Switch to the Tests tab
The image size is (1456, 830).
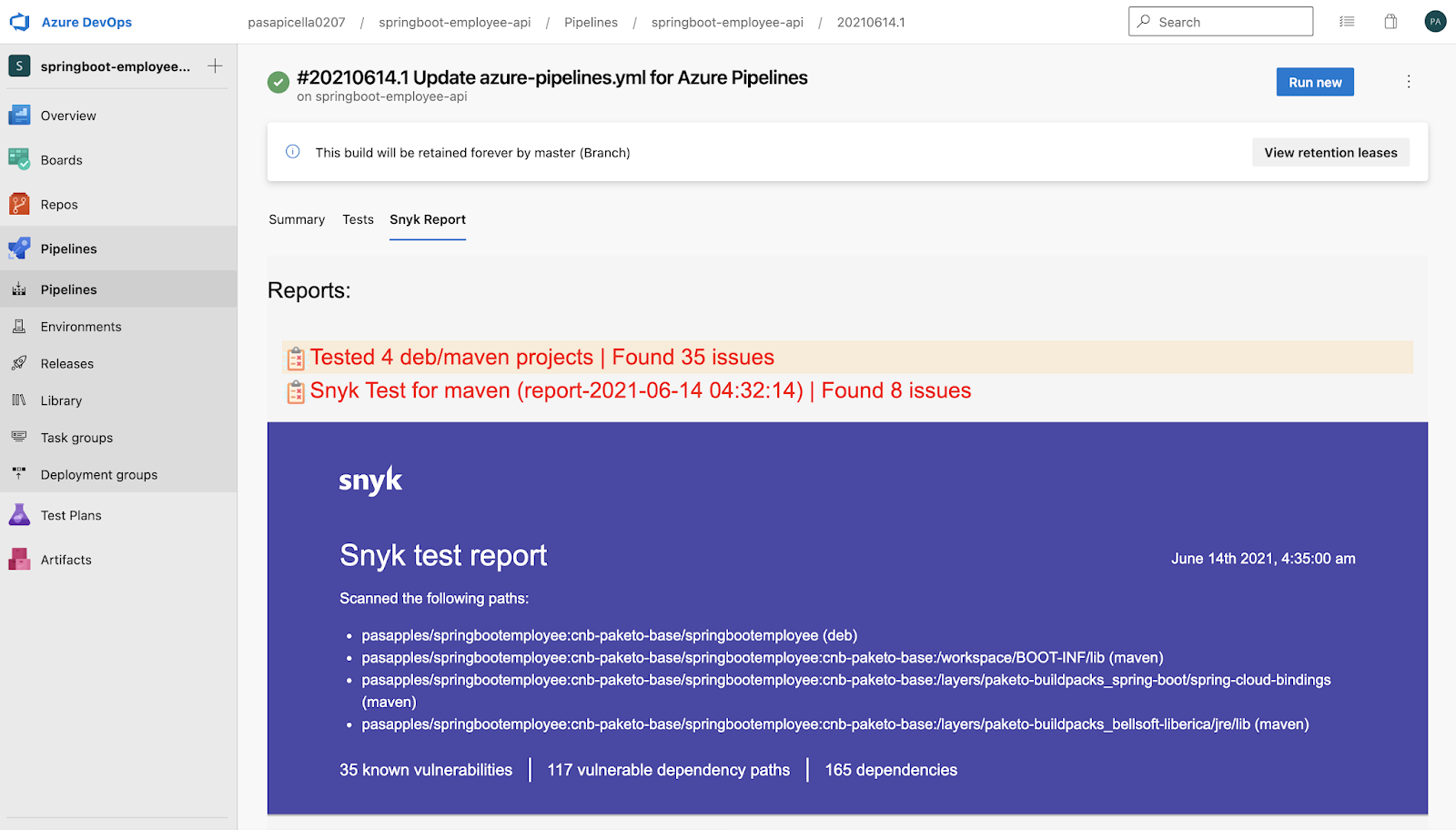[x=358, y=219]
